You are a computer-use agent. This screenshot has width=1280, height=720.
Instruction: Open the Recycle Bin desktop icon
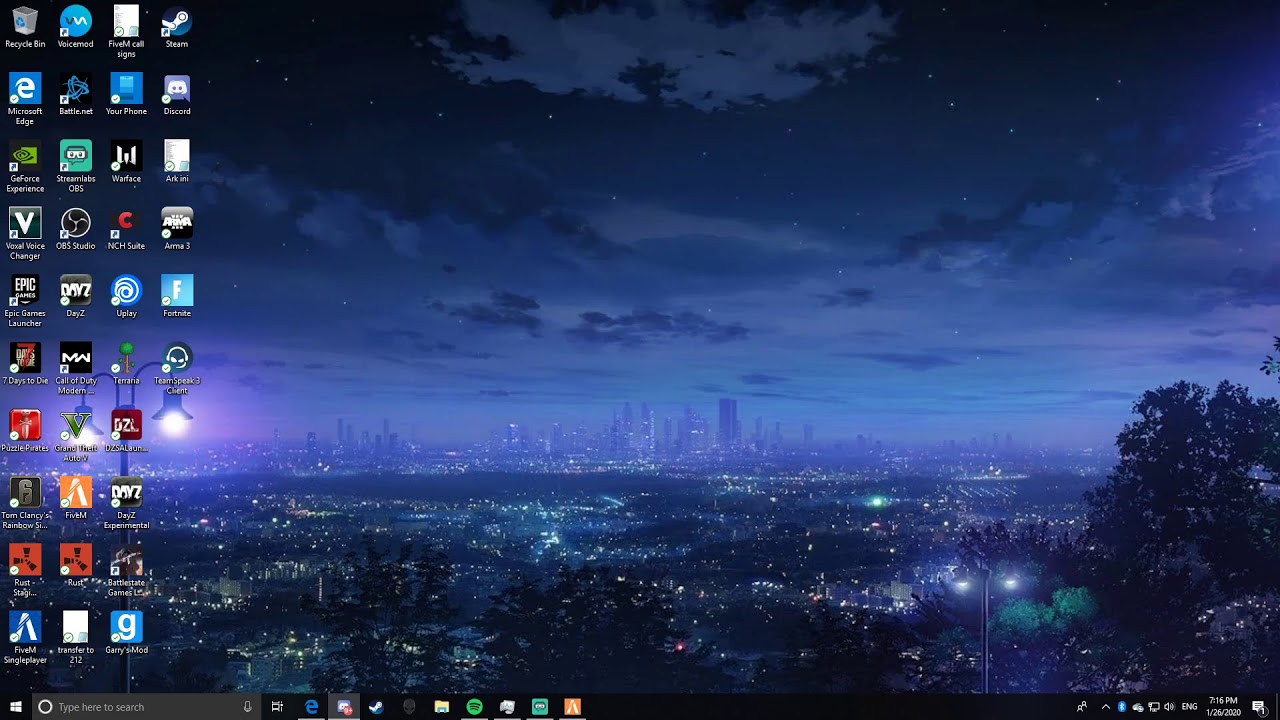25,27
